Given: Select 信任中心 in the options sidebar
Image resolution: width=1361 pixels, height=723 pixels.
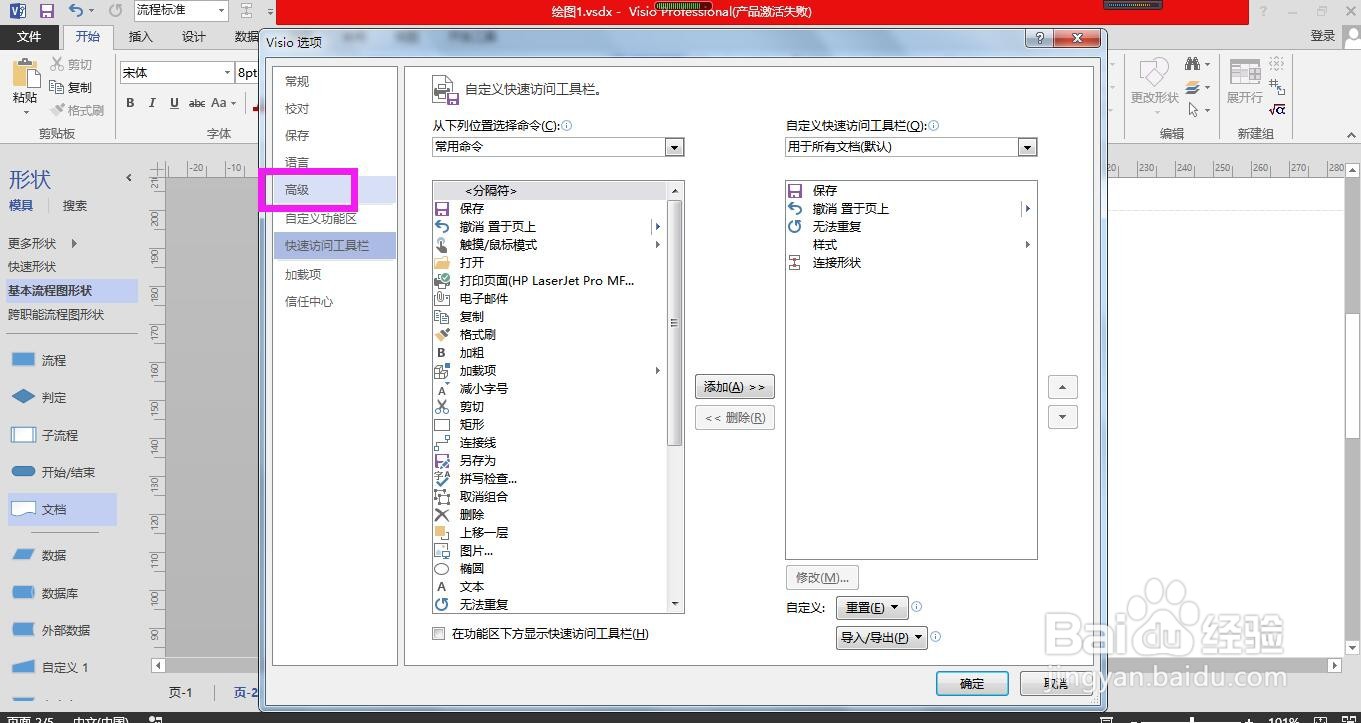Looking at the screenshot, I should click(309, 301).
